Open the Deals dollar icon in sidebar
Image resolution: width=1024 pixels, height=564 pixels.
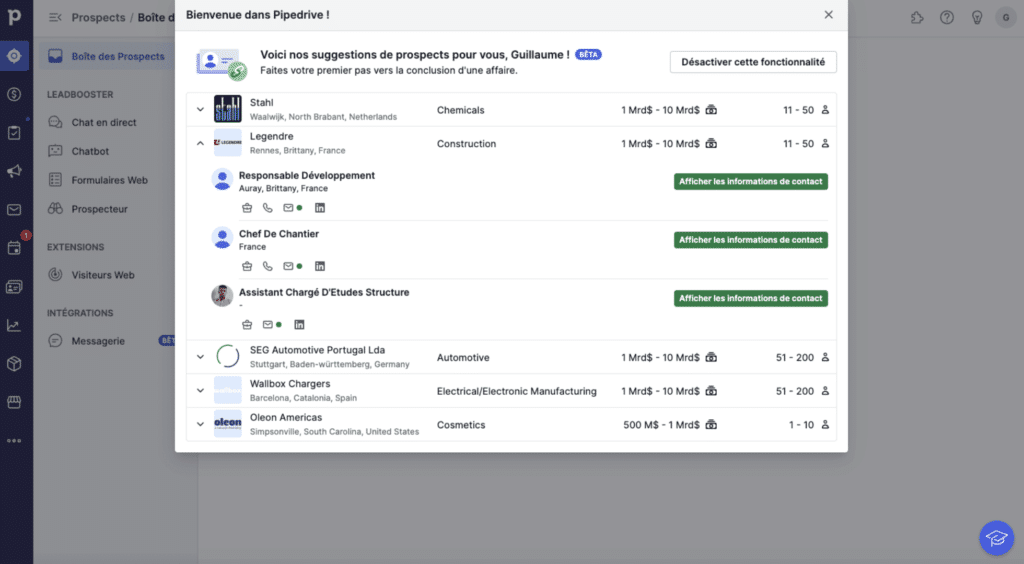pyautogui.click(x=14, y=95)
